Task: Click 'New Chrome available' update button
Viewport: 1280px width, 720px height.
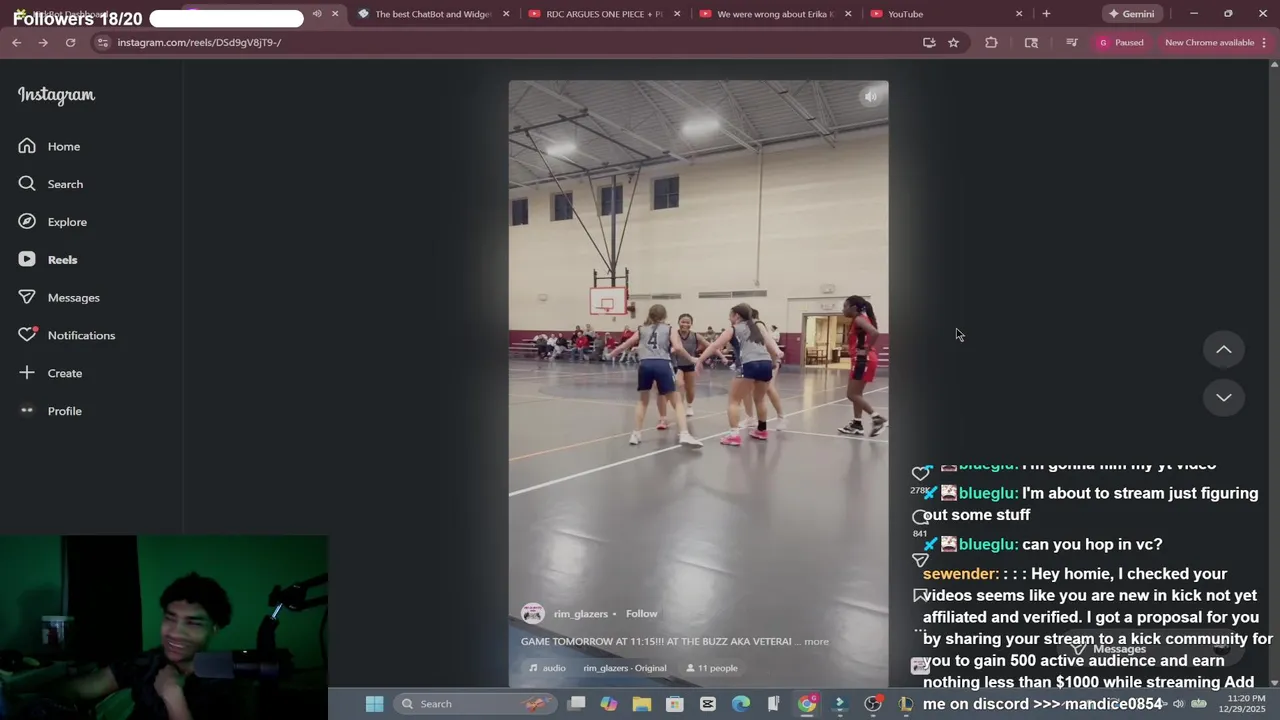Action: click(1209, 43)
